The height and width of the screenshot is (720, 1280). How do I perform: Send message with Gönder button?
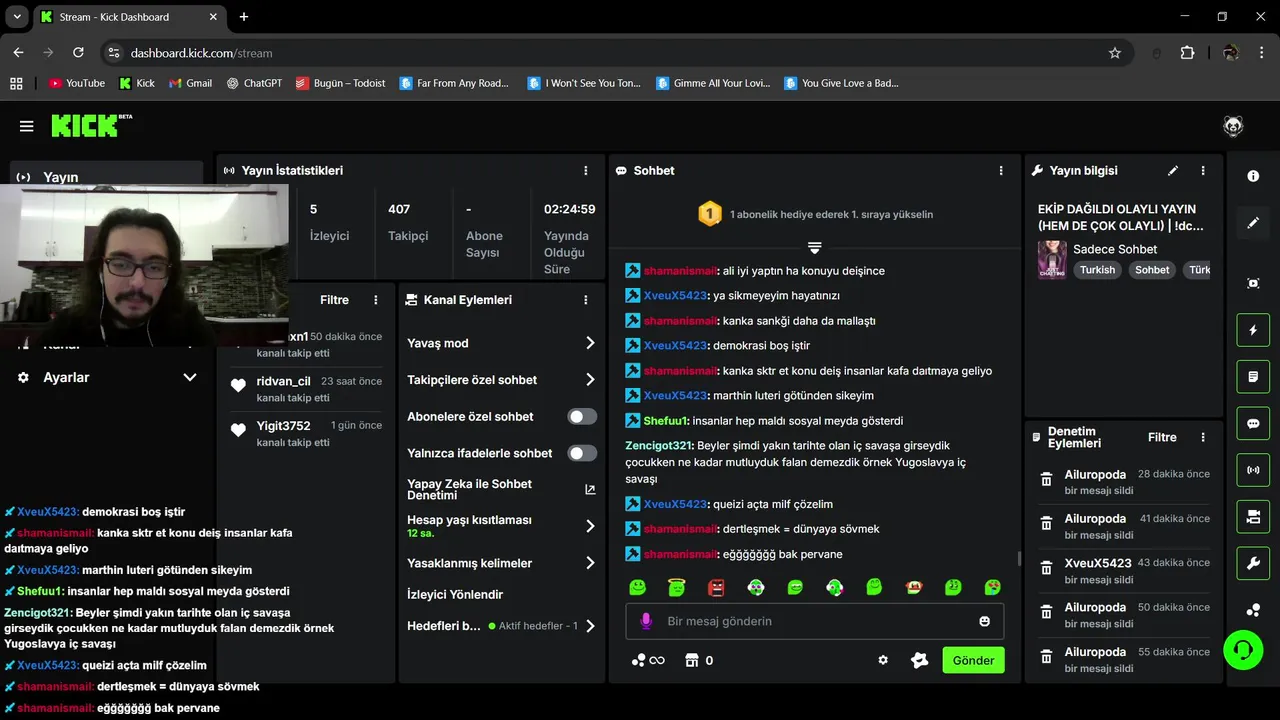point(973,660)
